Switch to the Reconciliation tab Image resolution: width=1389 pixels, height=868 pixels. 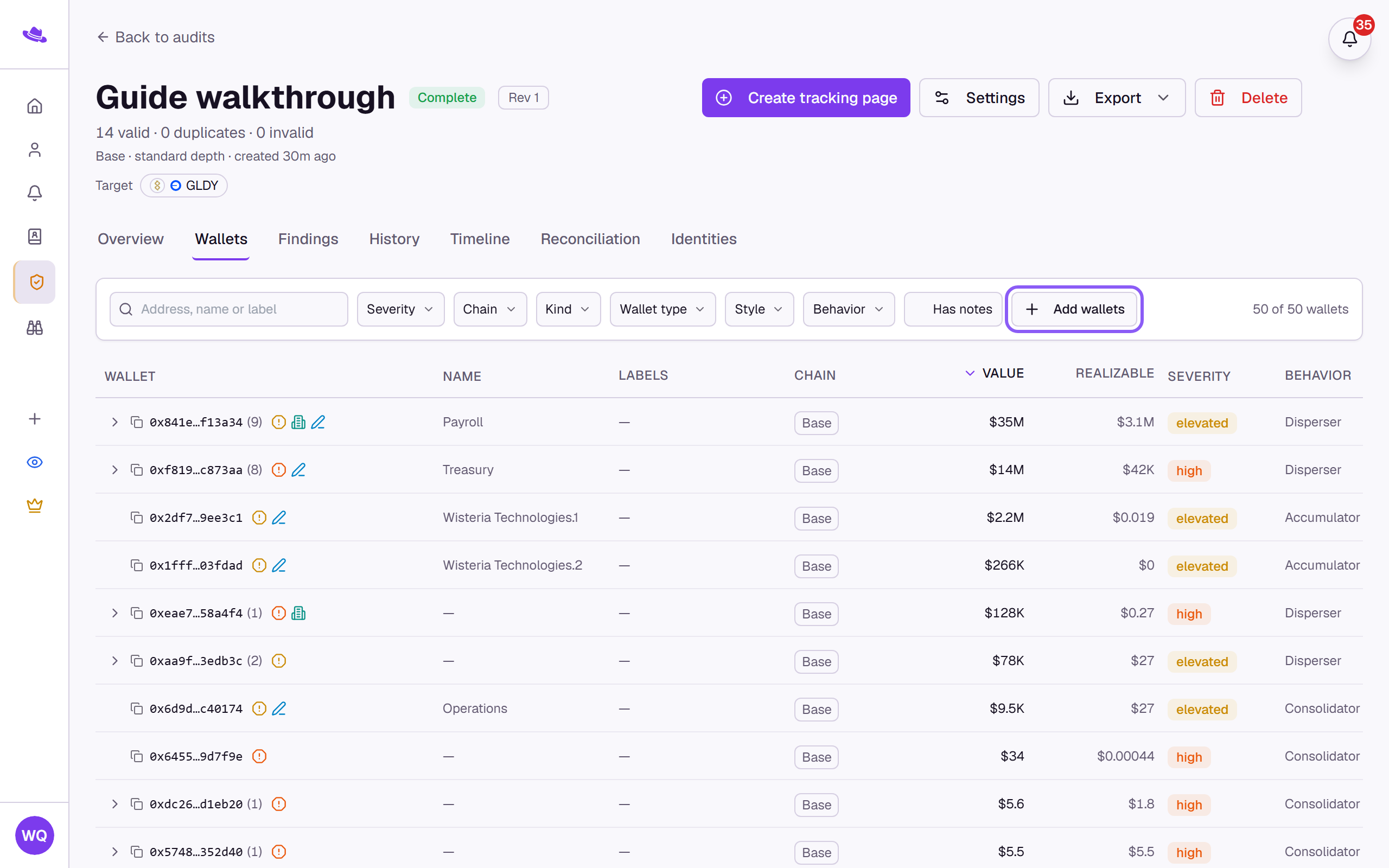(x=590, y=239)
